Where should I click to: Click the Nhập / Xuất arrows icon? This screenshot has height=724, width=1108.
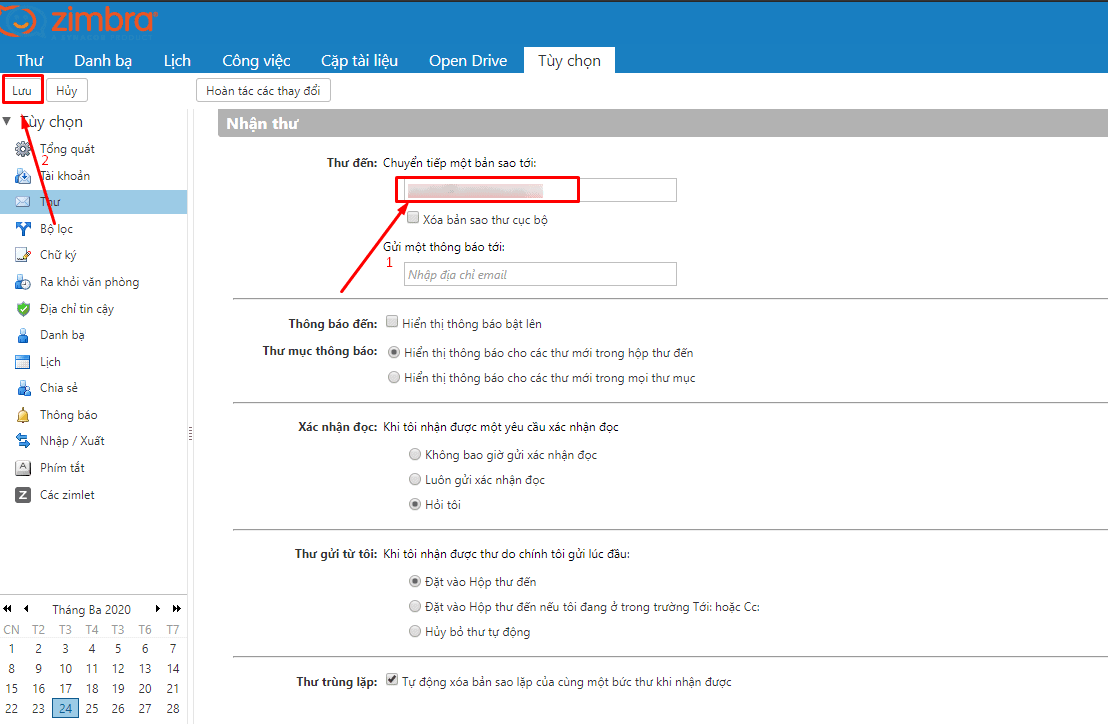point(23,441)
